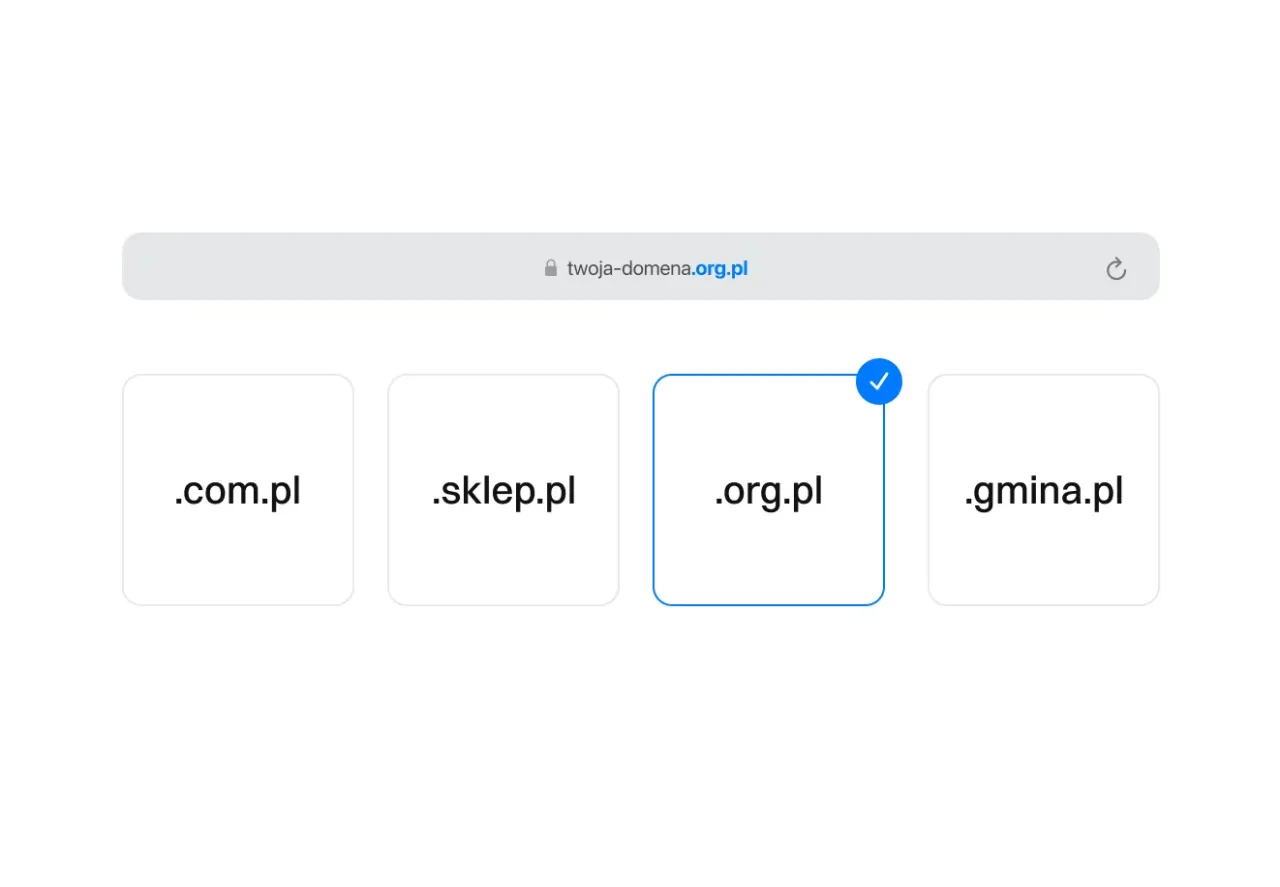Click the bottom area of the .gmina.pl card
This screenshot has width=1280, height=887.
[x=1043, y=575]
